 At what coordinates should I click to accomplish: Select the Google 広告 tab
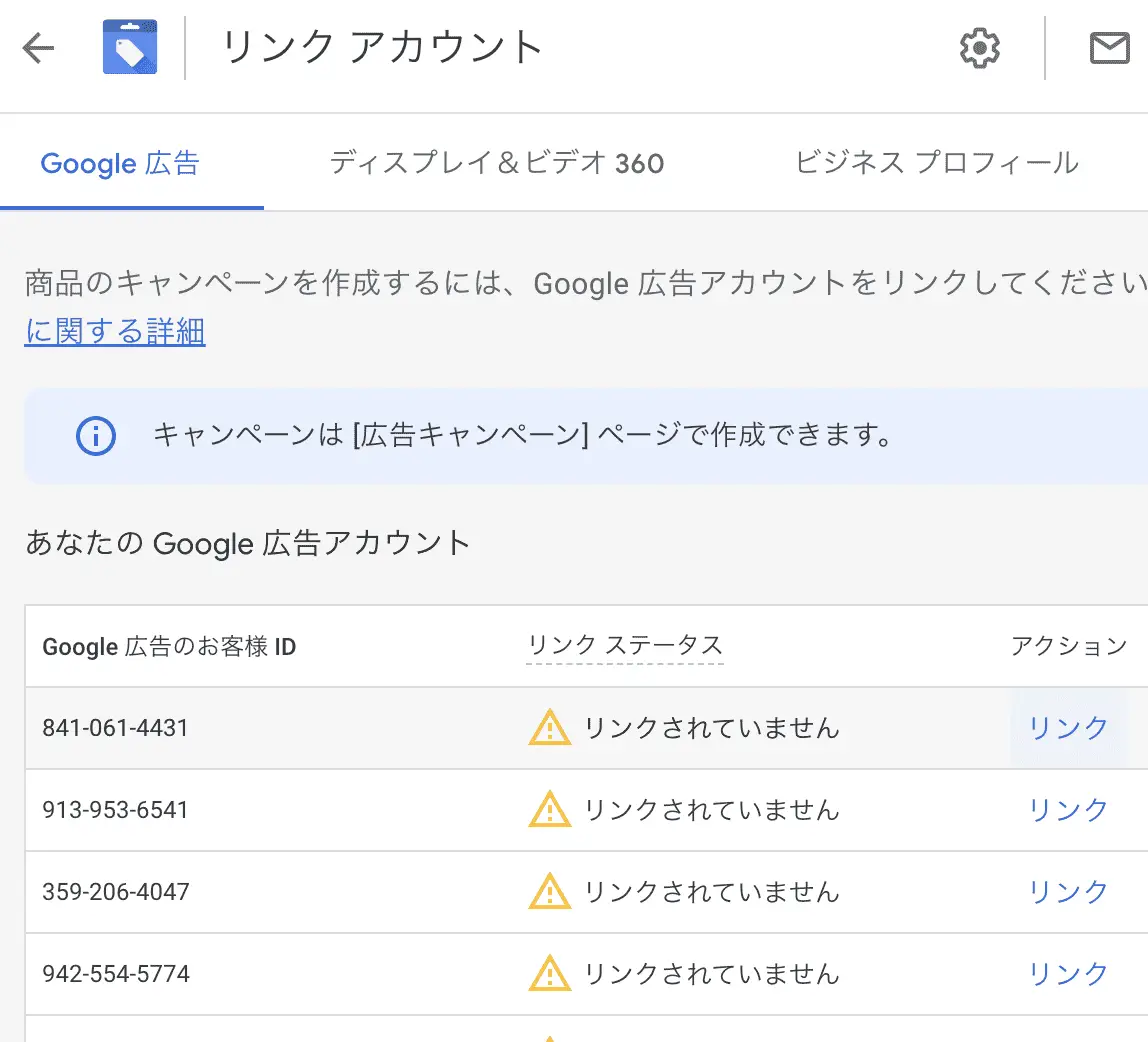pos(120,163)
